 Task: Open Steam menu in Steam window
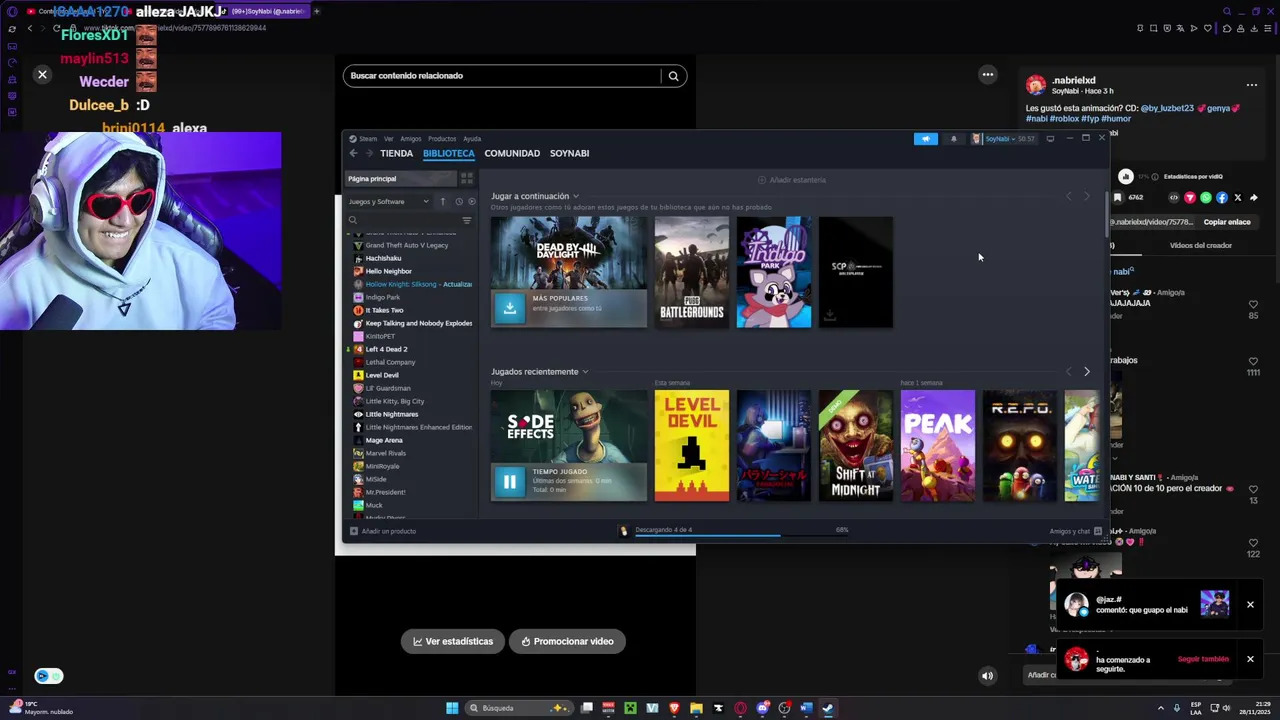pos(368,139)
